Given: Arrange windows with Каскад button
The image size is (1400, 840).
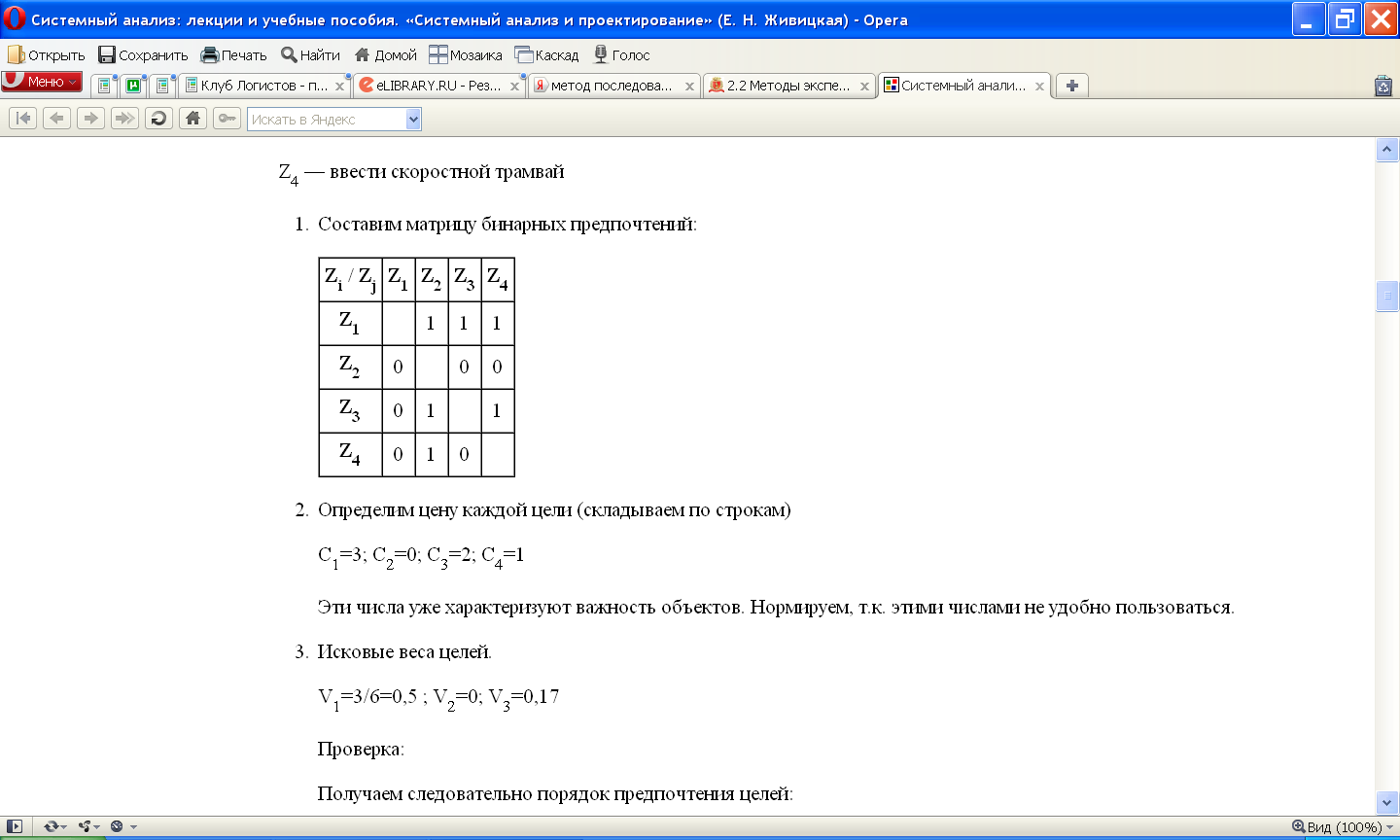Looking at the screenshot, I should 546,55.
